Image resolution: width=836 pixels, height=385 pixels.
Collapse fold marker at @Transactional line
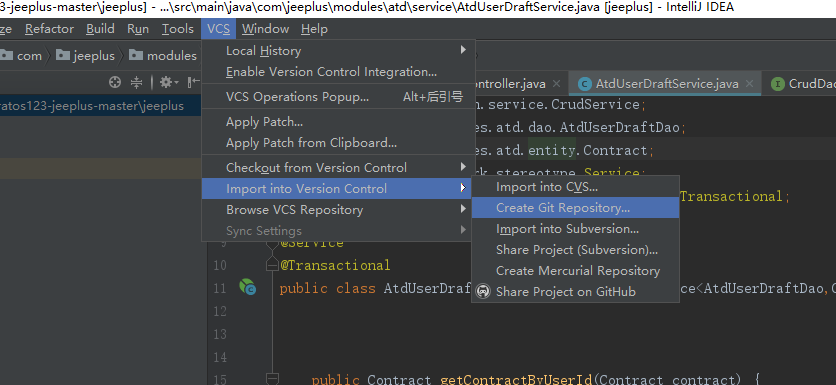point(272,264)
